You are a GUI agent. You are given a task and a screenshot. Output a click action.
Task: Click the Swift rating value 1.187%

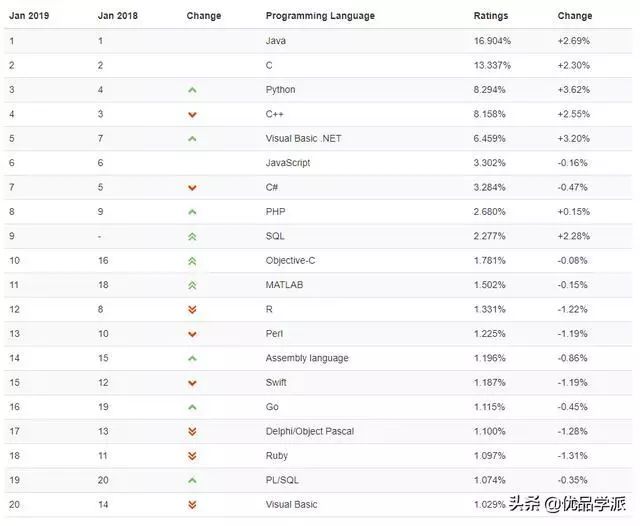pos(489,383)
